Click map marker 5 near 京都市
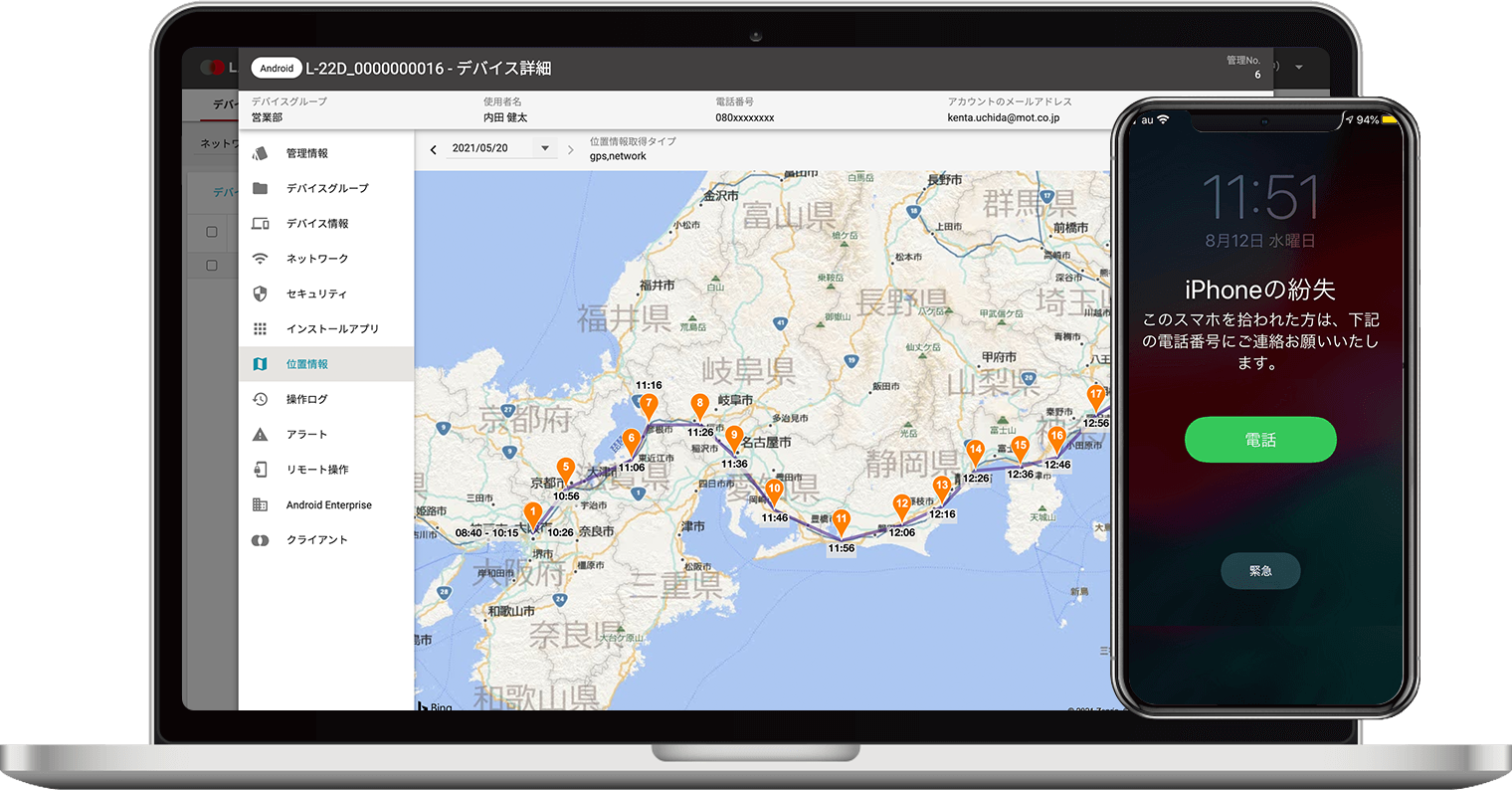Screen dimensions: 1512x790 [x=566, y=469]
